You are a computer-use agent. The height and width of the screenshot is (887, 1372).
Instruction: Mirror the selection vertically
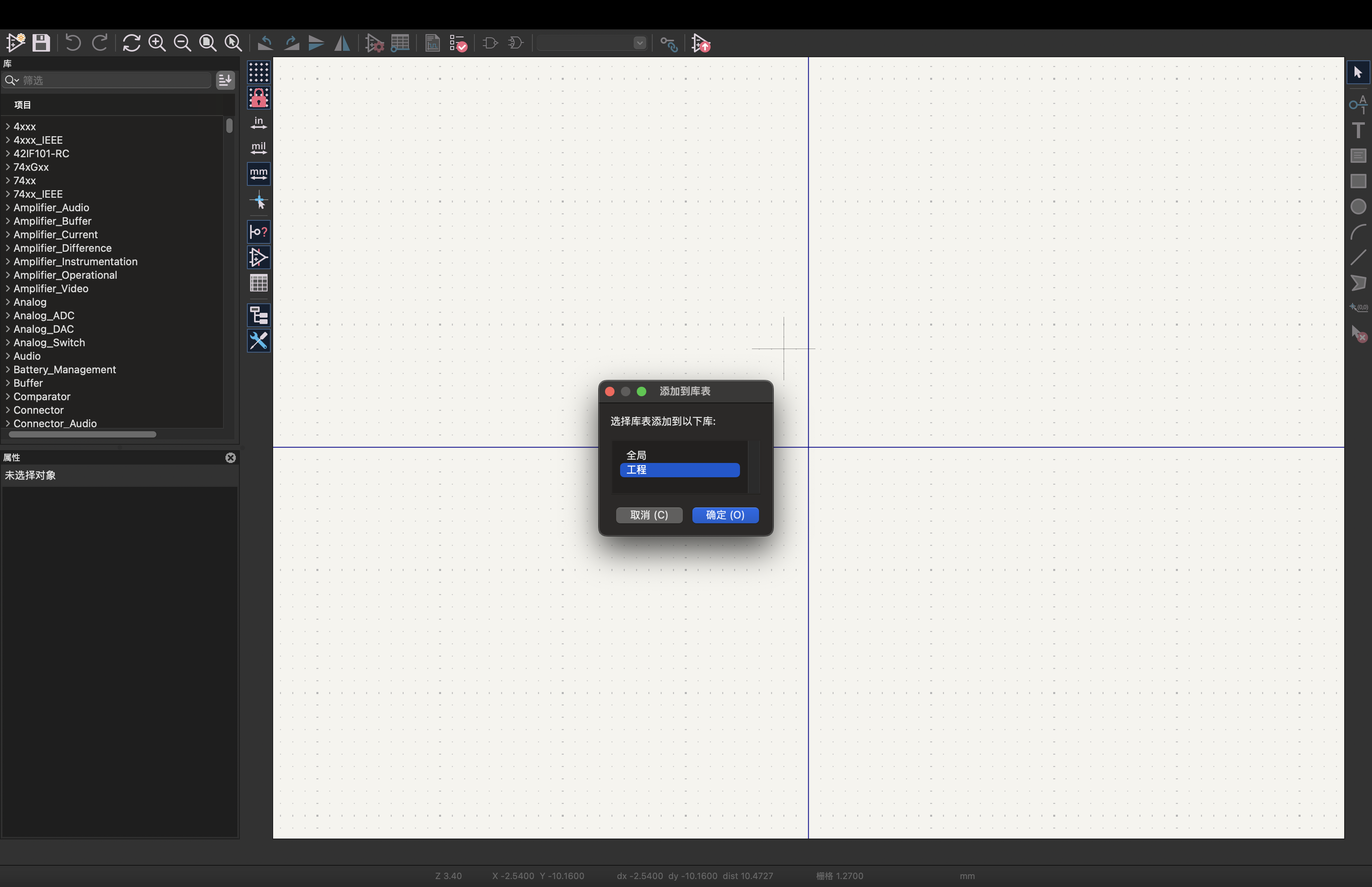(316, 42)
